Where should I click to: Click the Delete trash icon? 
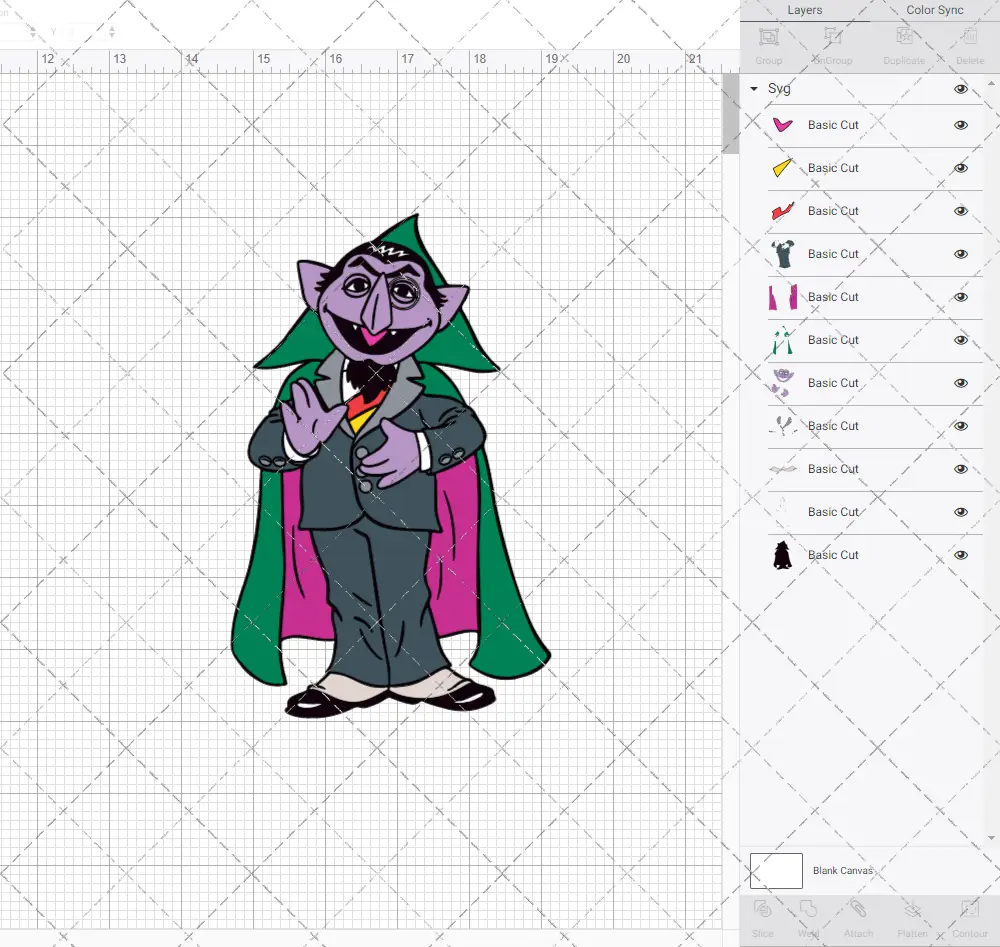(970, 36)
